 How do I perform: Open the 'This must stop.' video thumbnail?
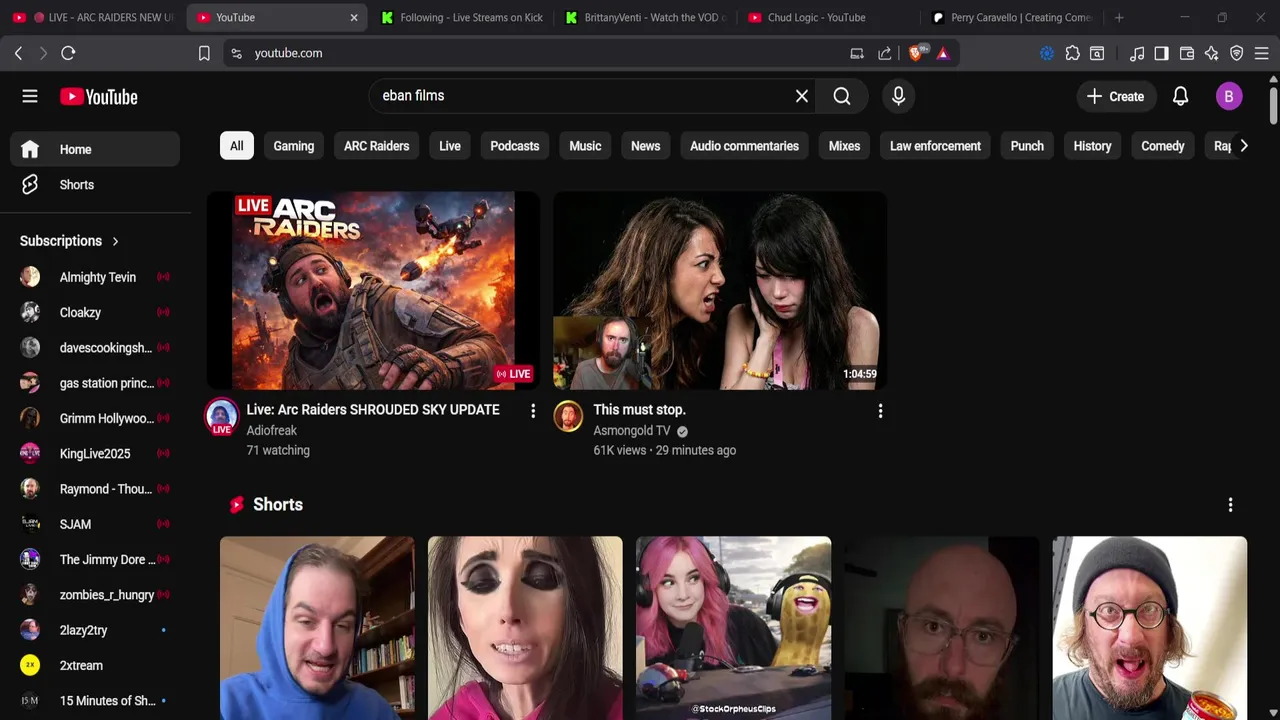pos(720,290)
